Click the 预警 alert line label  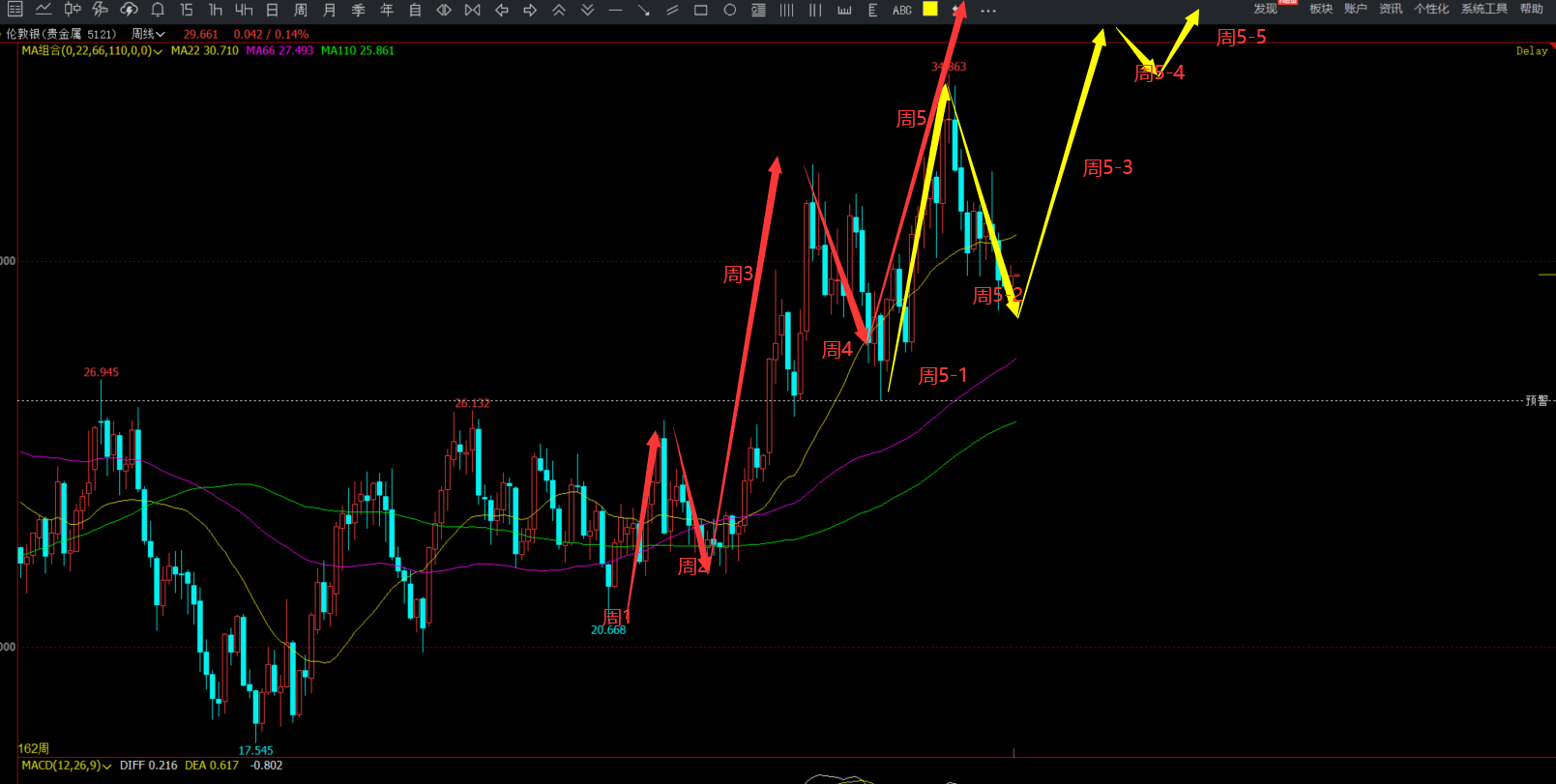[x=1537, y=400]
